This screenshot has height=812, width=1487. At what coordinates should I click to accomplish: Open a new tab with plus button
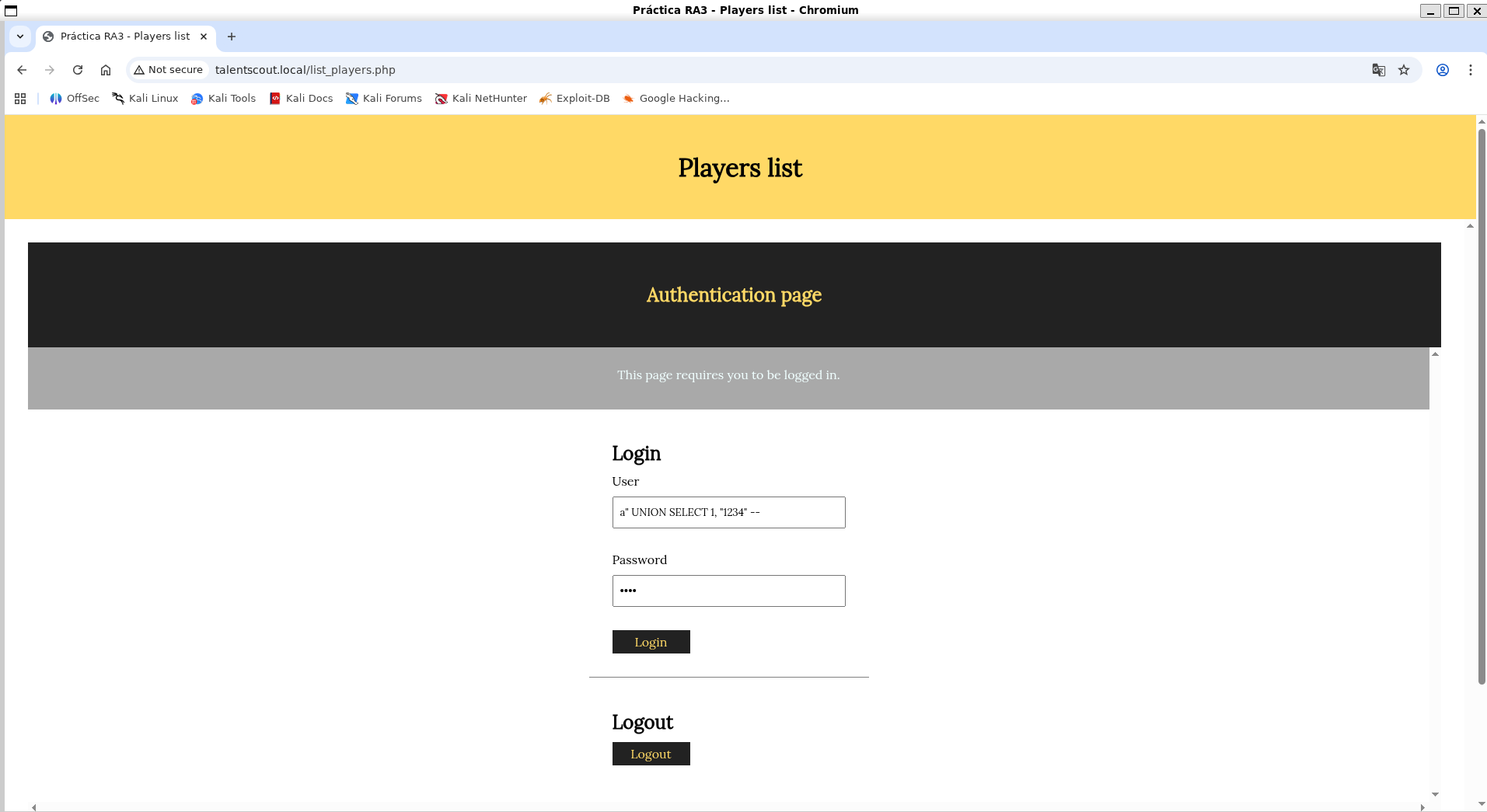pyautogui.click(x=232, y=37)
